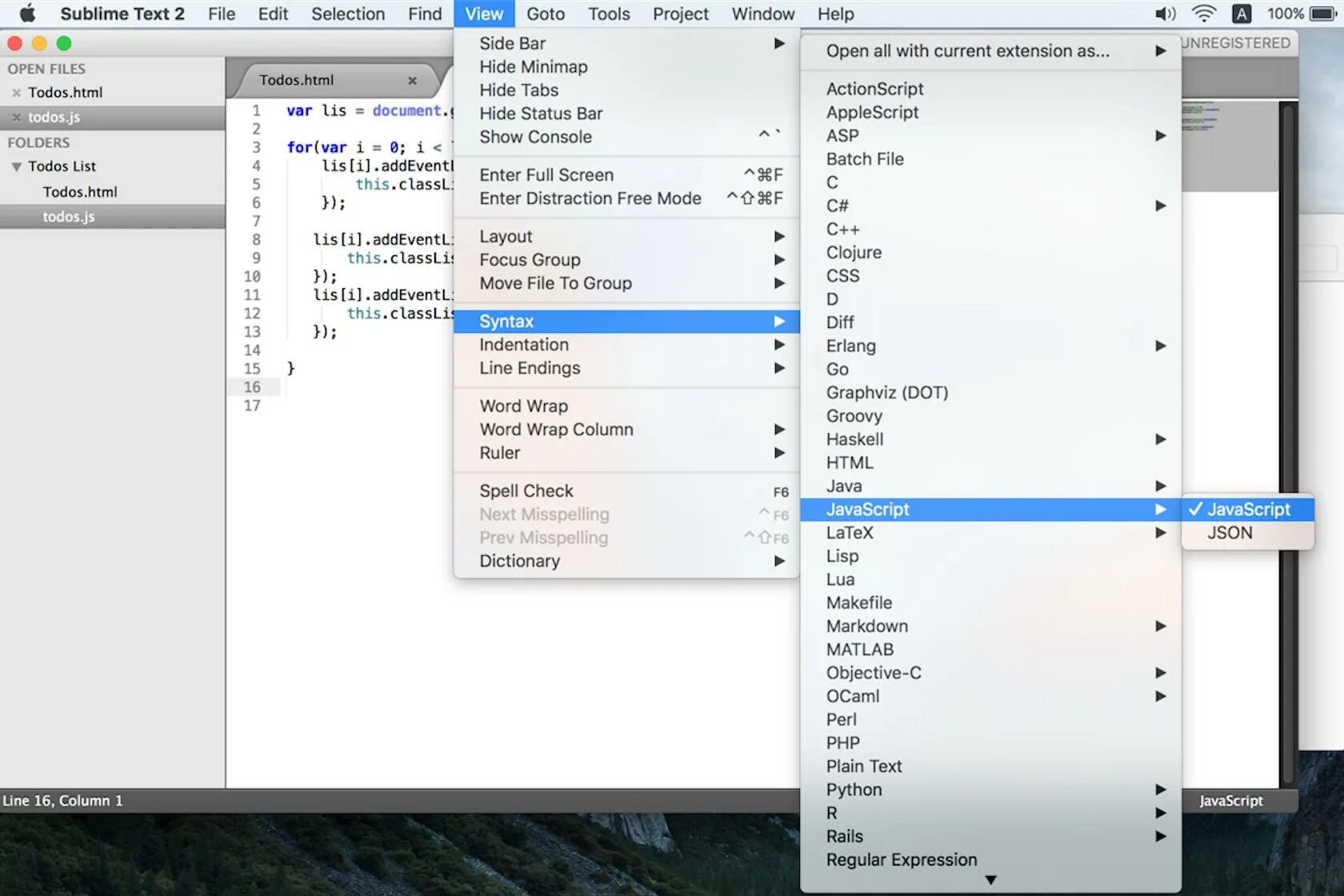The width and height of the screenshot is (1344, 896).
Task: Choose JSON syntax
Action: point(1247,533)
